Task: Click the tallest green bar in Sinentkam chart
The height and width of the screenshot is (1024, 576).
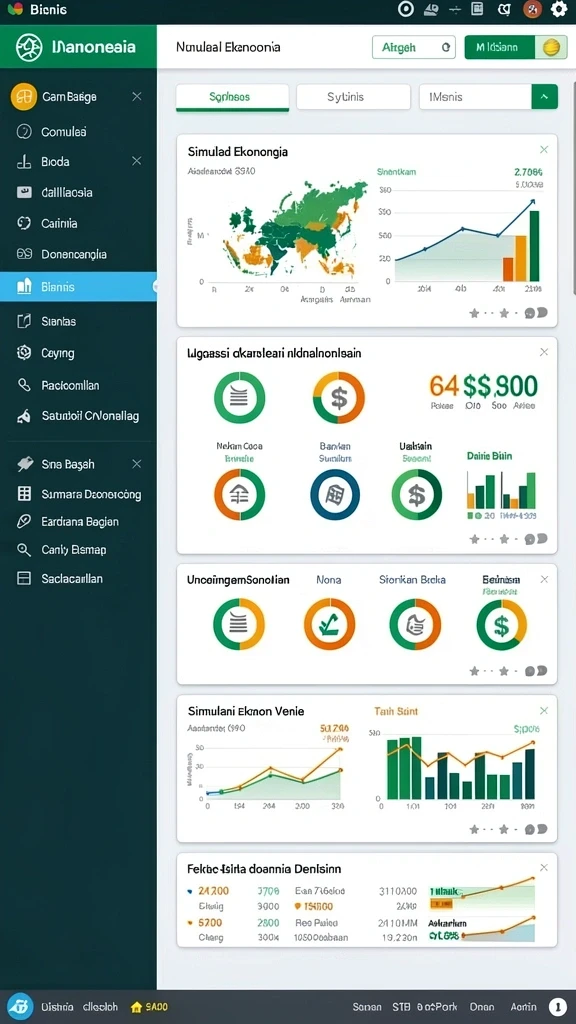Action: pyautogui.click(x=534, y=246)
